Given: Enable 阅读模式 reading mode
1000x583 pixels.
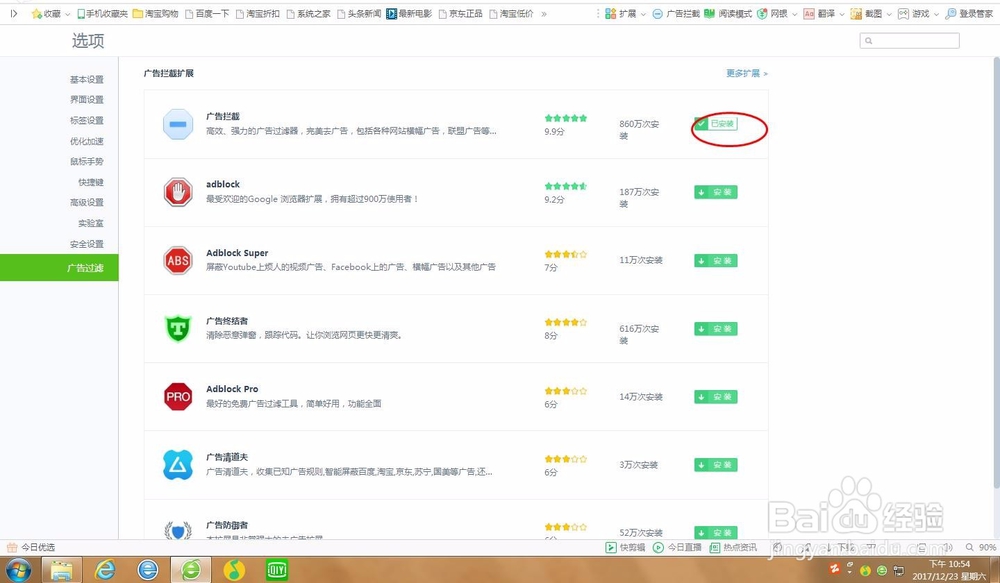Looking at the screenshot, I should coord(728,13).
